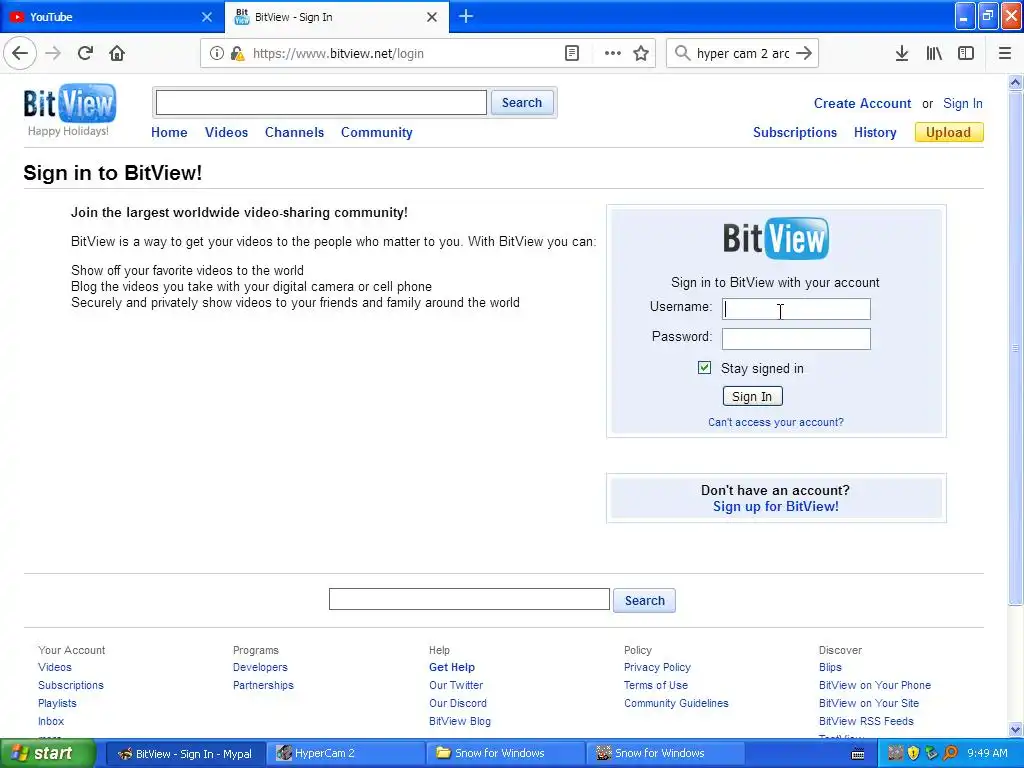The width and height of the screenshot is (1024, 768).
Task: Click the magnifier icon in the system tray
Action: 950,753
